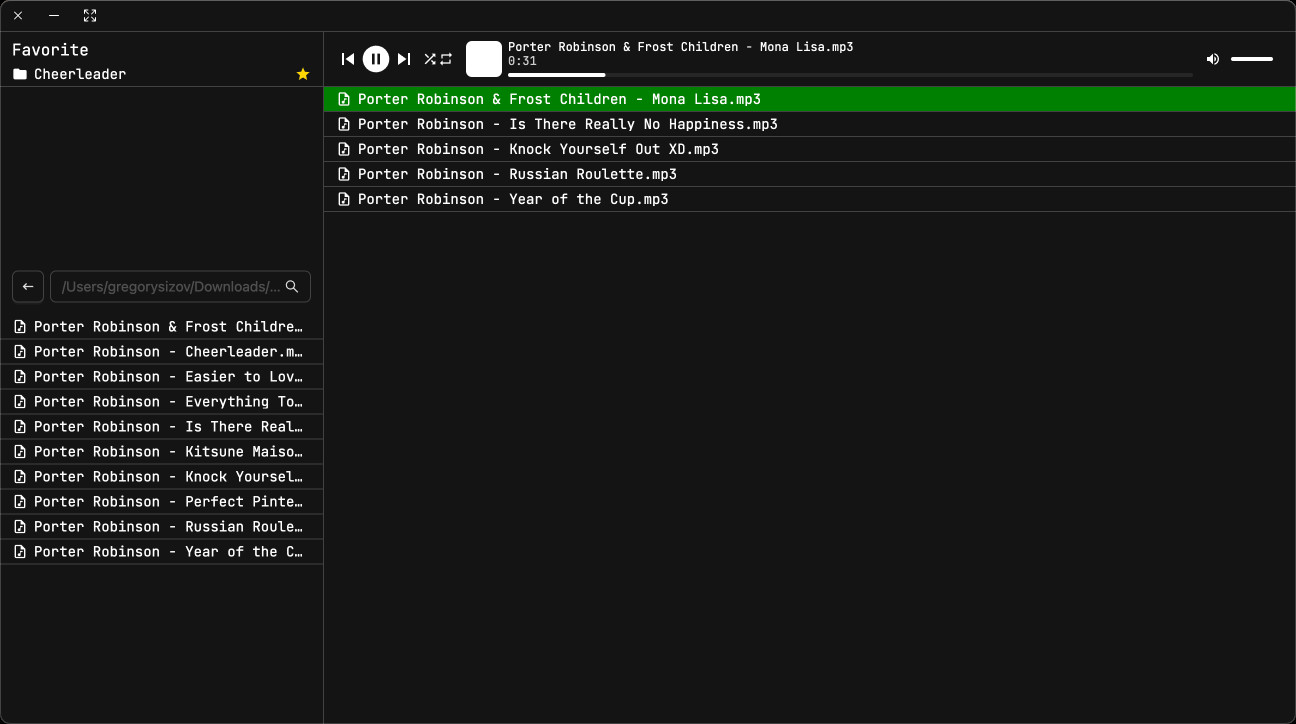Select Is There Really file in file browser
The image size is (1296, 724).
pyautogui.click(x=161, y=427)
